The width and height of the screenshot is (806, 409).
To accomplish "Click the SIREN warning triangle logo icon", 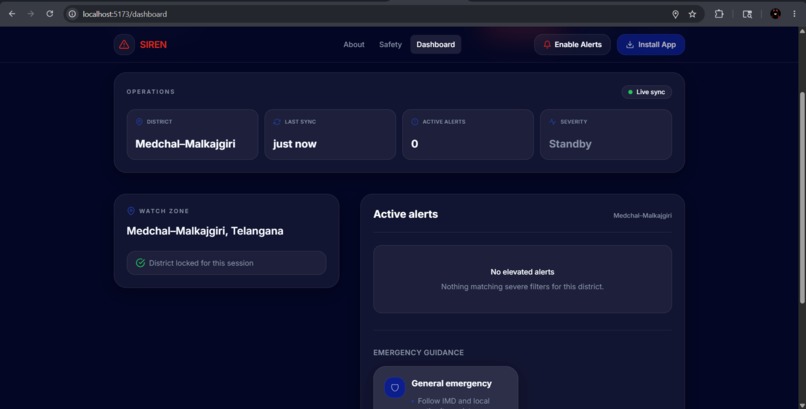I will [x=124, y=45].
